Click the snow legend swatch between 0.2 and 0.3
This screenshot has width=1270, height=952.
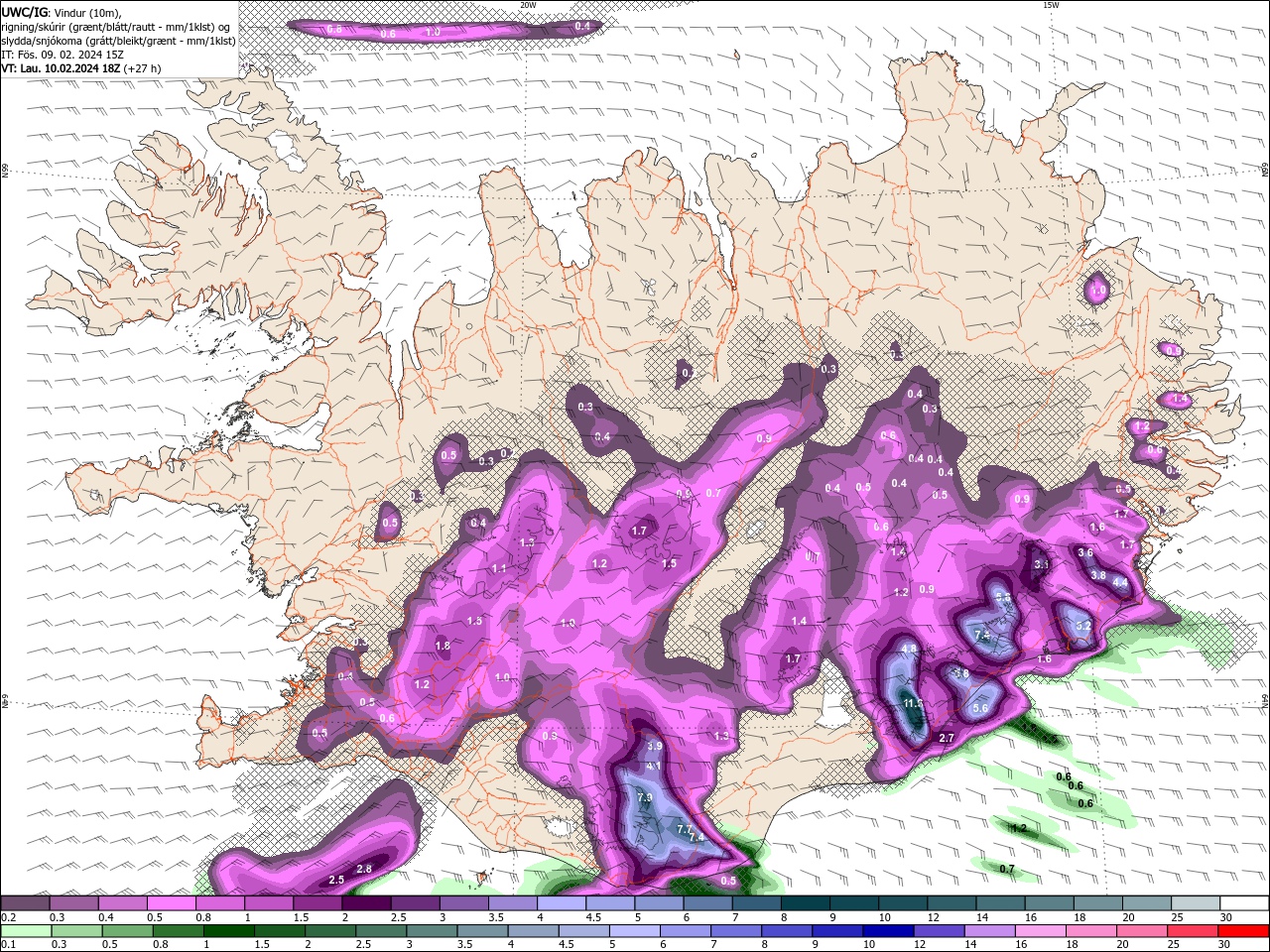(x=25, y=903)
